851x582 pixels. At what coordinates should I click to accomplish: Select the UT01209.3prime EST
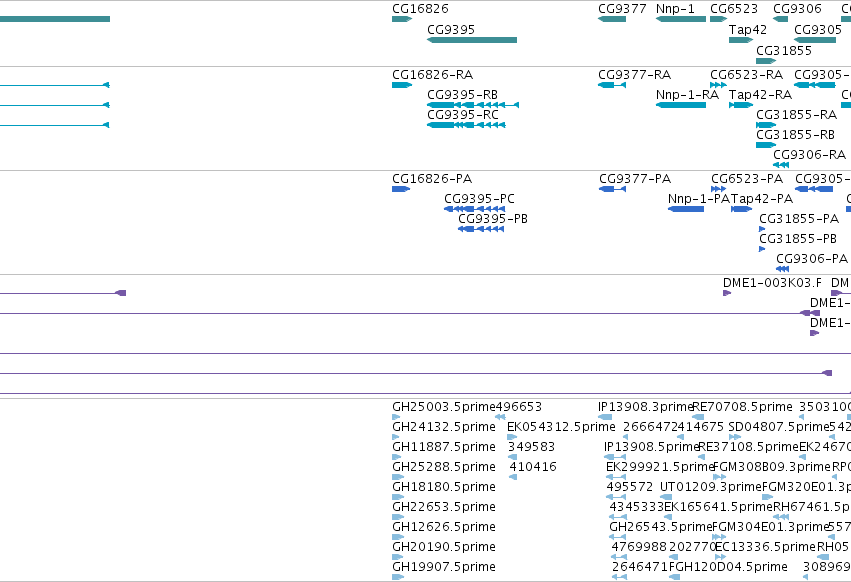pos(666,497)
